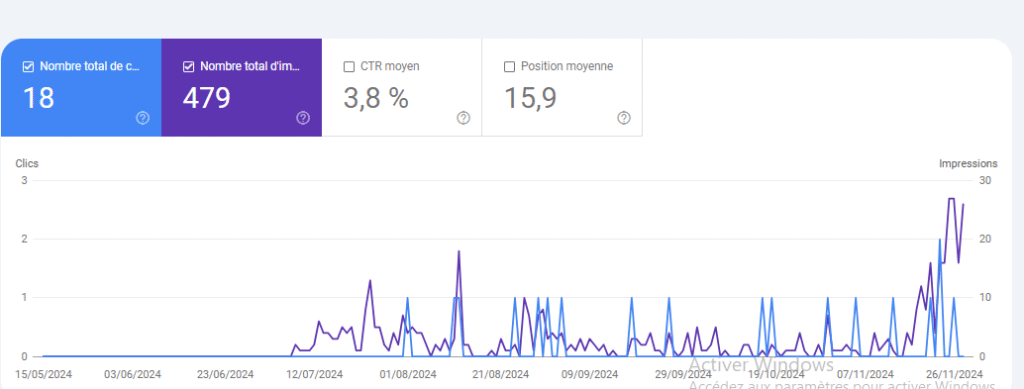Click the 3,8 % CTR value

pos(376,98)
